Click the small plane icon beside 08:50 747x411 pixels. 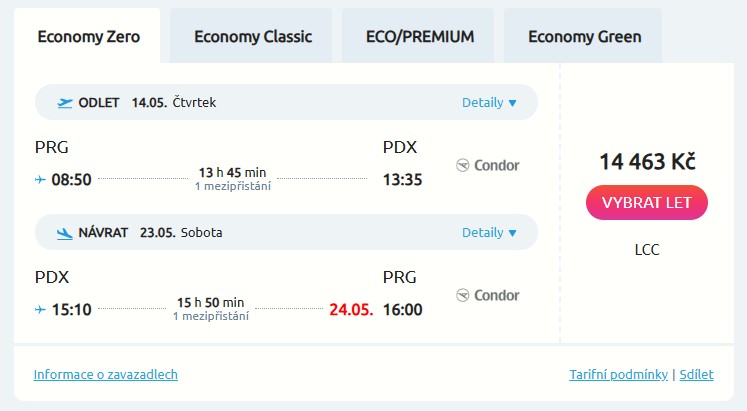[x=40, y=180]
